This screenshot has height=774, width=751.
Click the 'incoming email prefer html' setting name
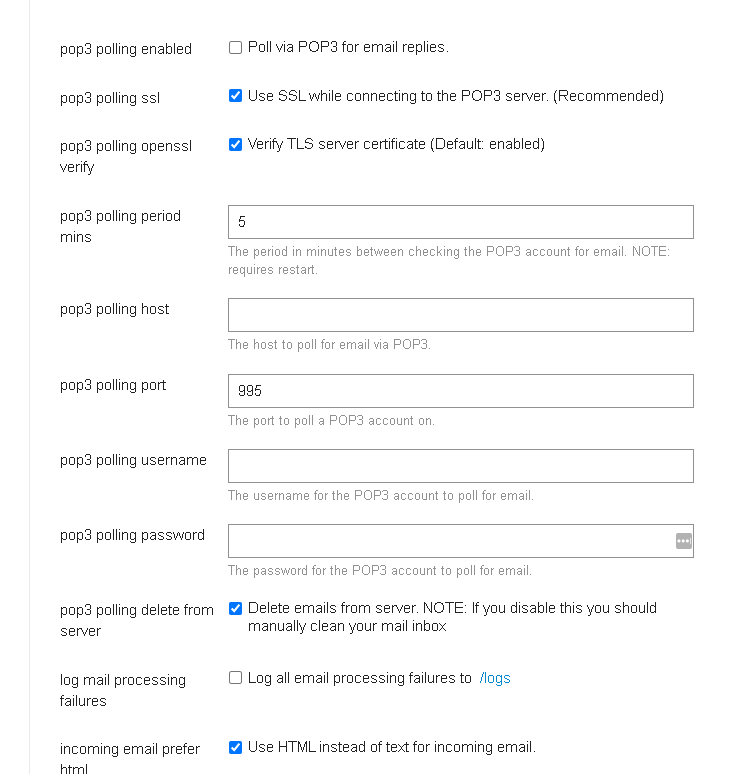[130, 759]
